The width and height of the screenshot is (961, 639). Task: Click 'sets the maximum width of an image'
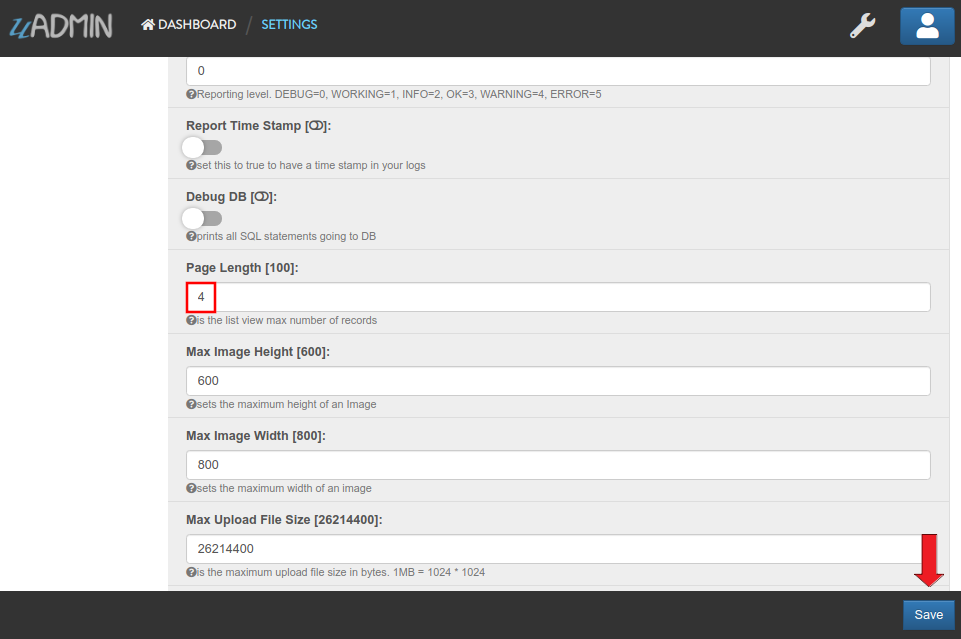click(x=284, y=488)
